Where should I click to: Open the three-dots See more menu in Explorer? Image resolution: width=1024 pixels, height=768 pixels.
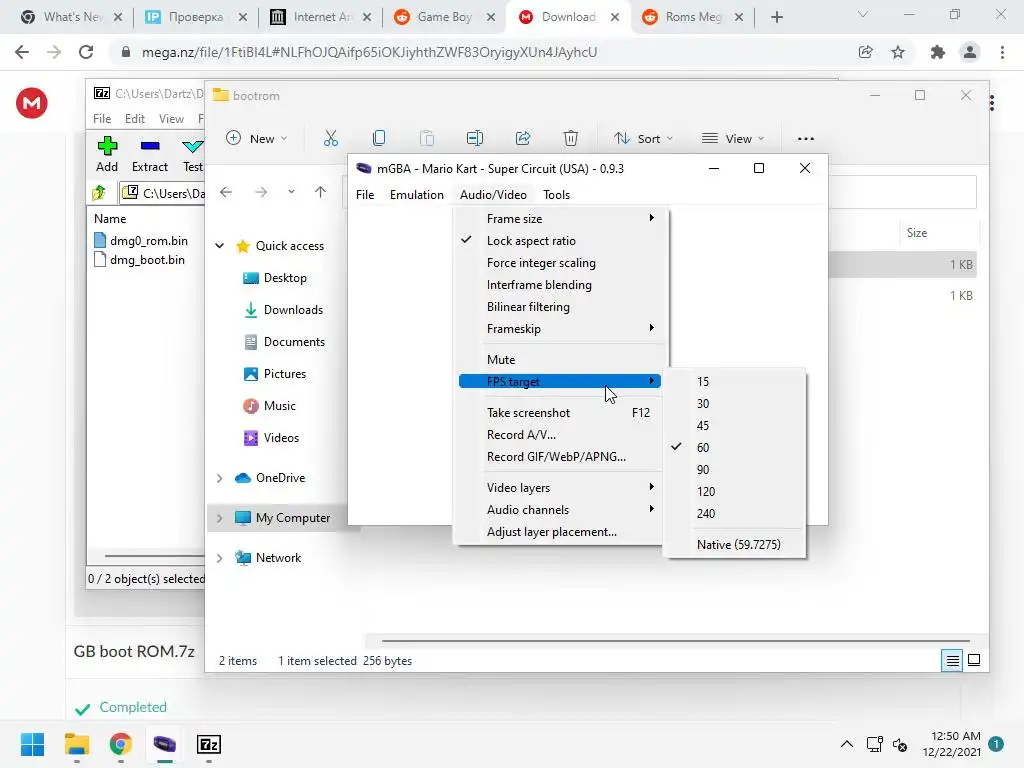pos(806,138)
